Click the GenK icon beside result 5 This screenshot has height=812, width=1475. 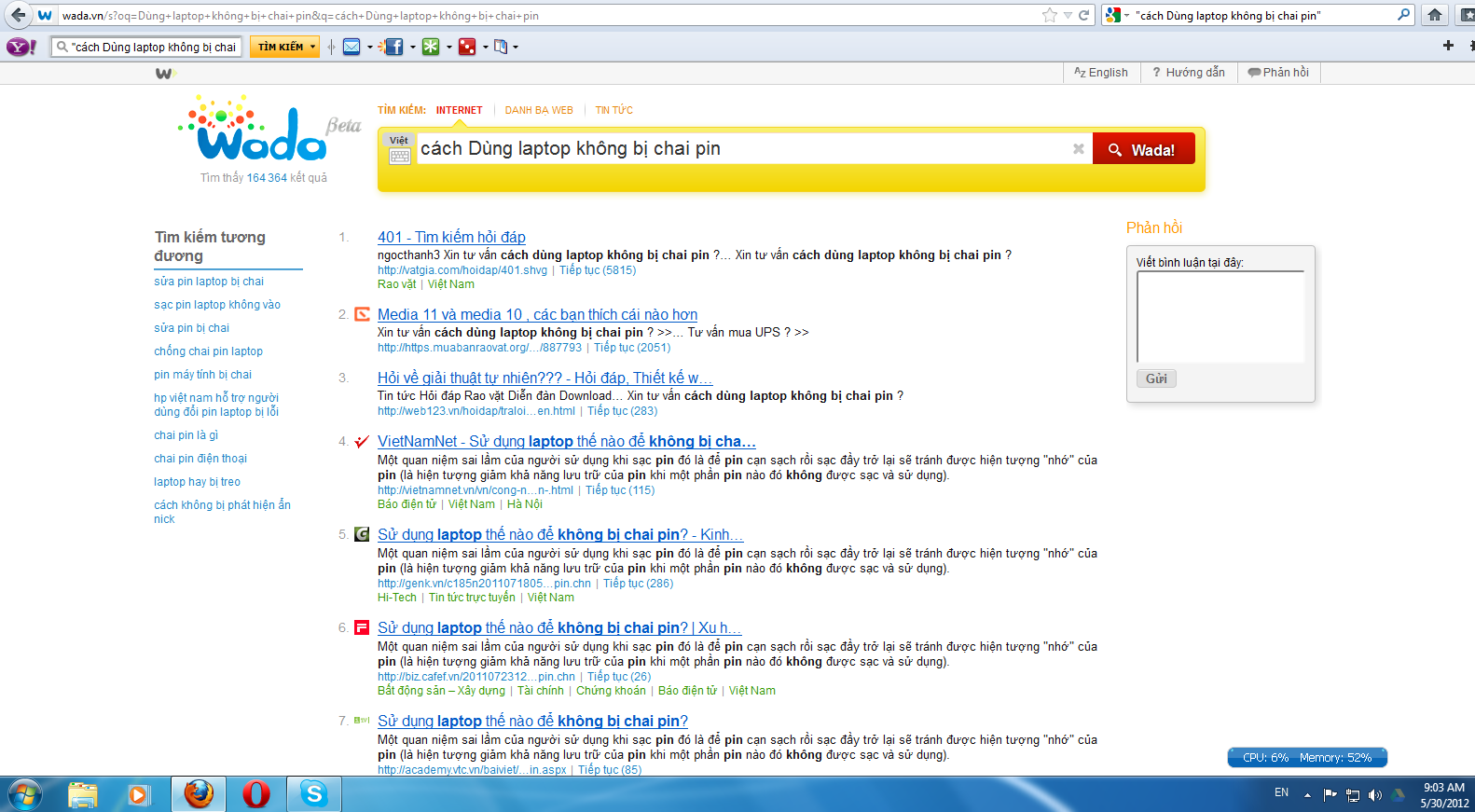[363, 534]
